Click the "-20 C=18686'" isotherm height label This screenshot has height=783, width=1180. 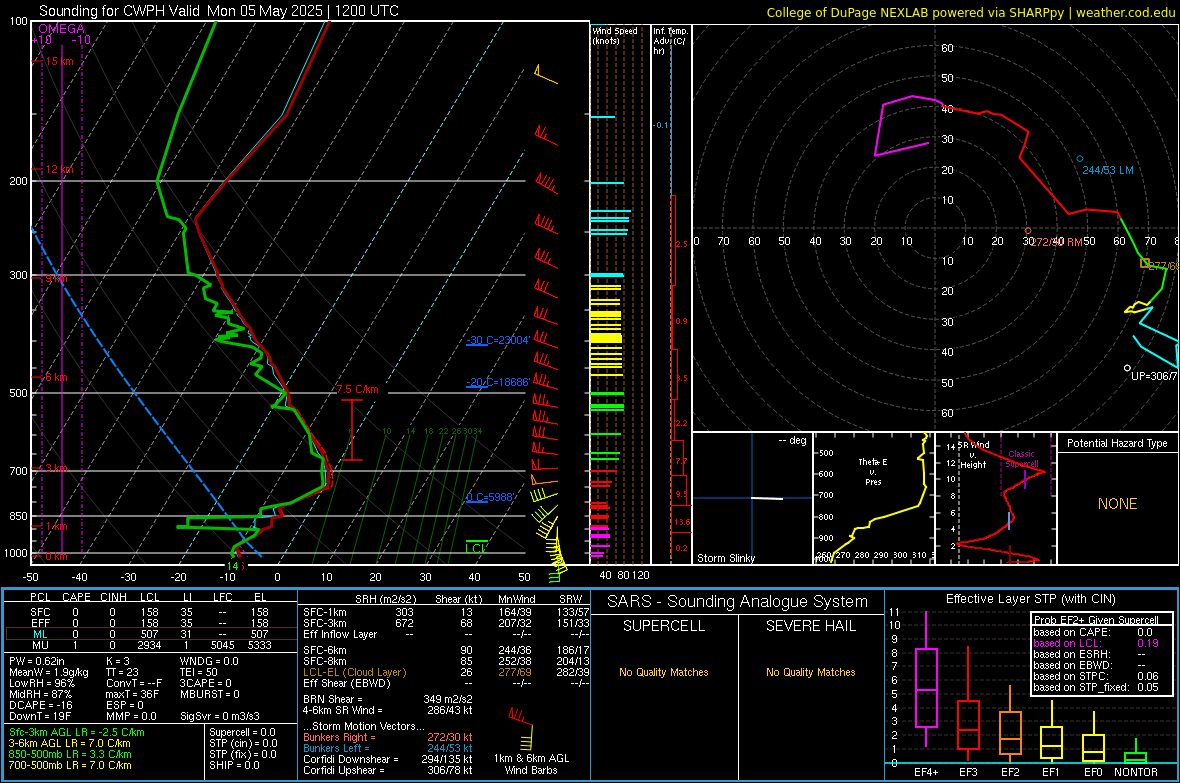click(497, 382)
